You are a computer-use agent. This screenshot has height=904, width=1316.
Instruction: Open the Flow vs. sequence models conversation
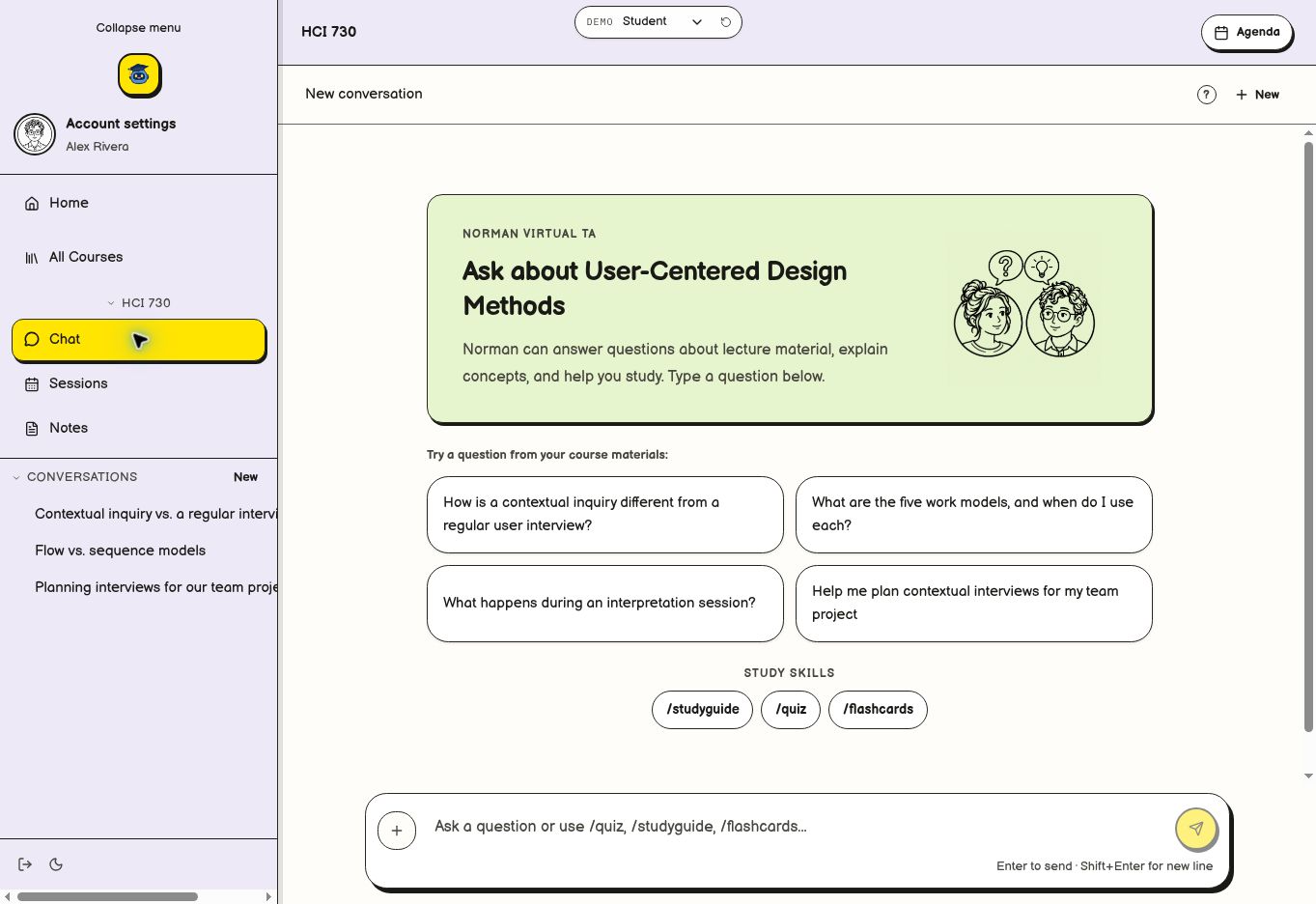pos(120,551)
